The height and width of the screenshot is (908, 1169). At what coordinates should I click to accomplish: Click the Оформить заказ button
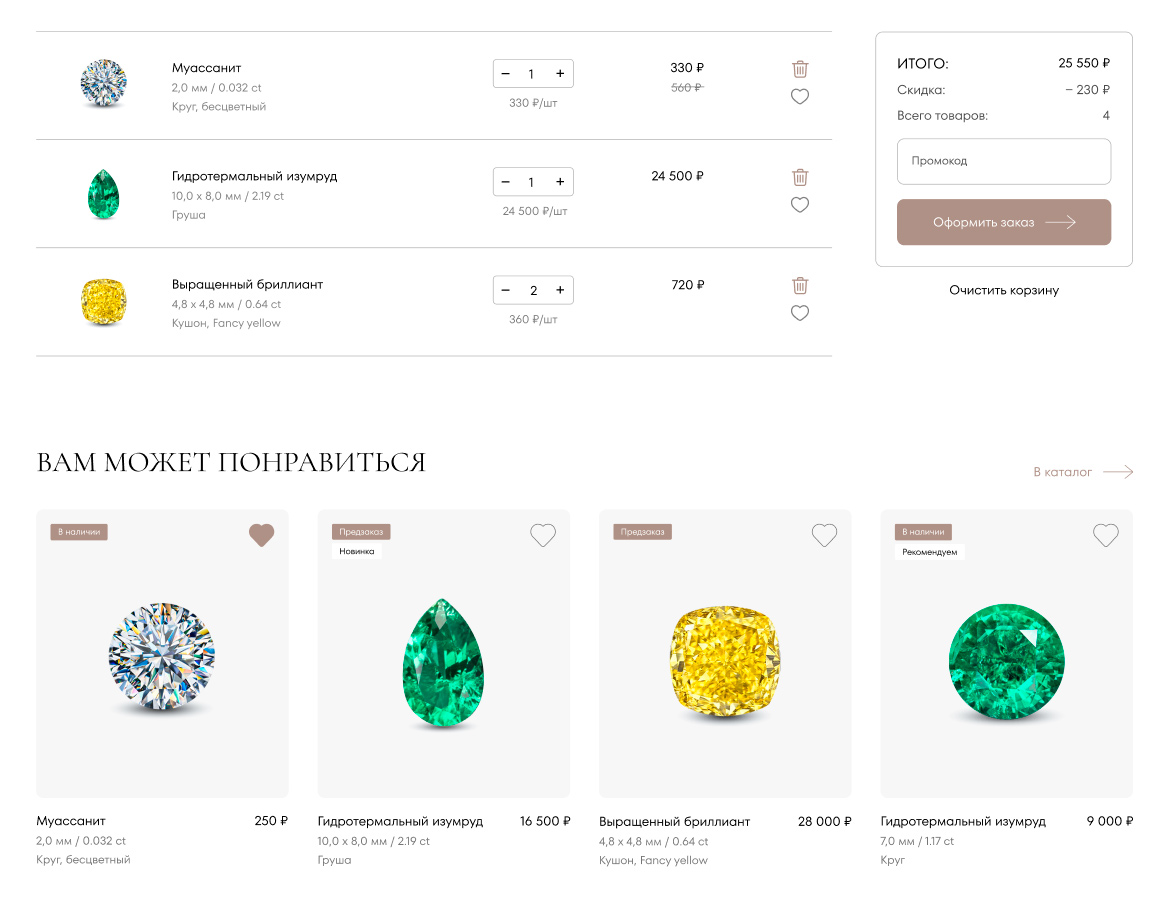1003,222
